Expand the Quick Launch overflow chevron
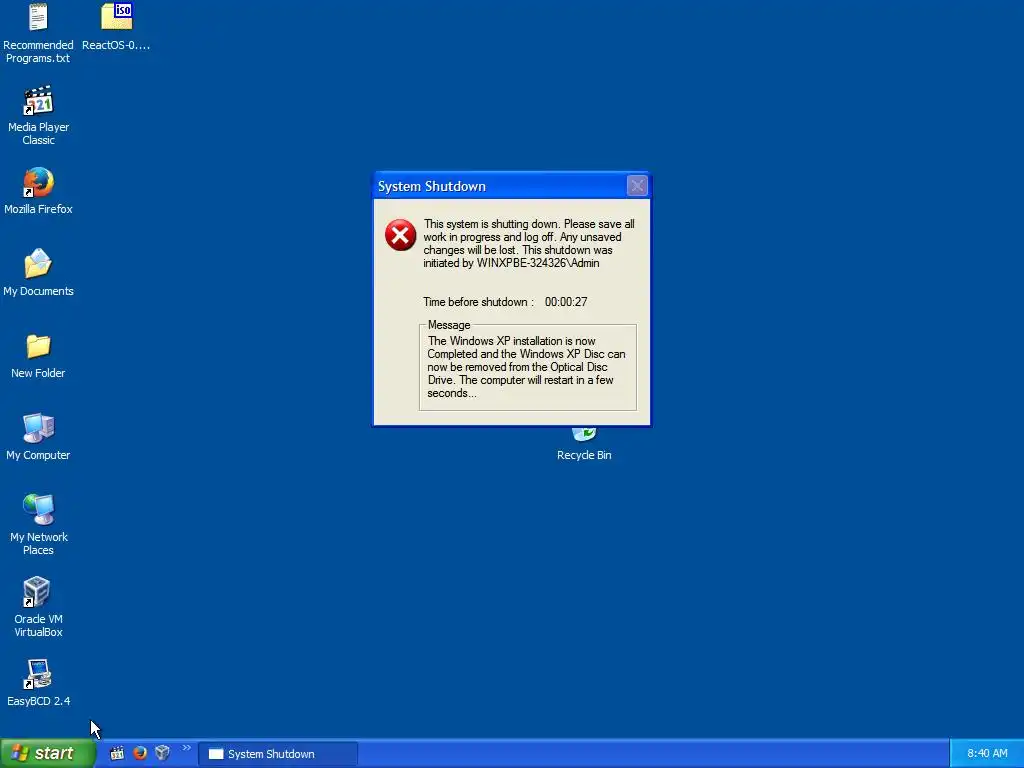Screen dimensions: 1024x768 (x=187, y=748)
